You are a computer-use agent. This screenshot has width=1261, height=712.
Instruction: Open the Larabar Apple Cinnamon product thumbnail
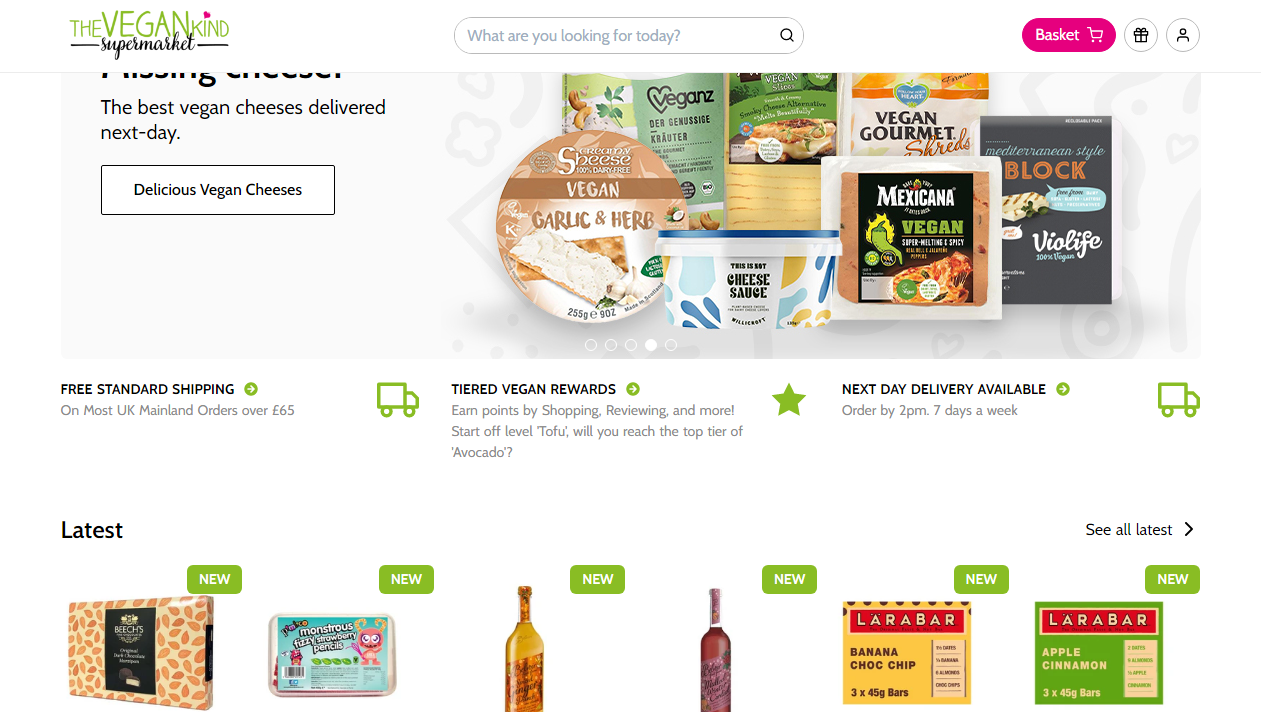pyautogui.click(x=1099, y=652)
